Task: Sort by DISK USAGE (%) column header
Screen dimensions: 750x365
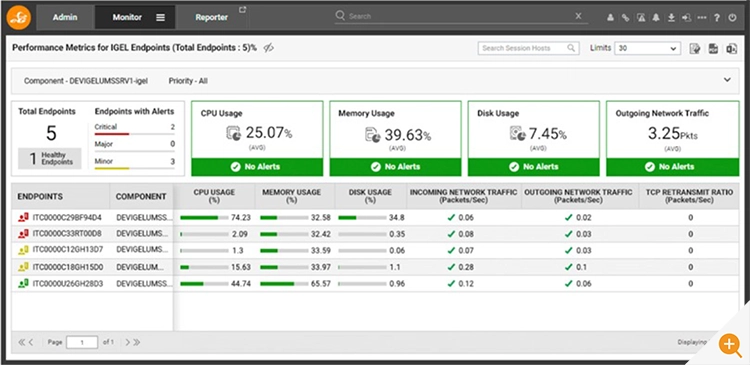Action: [x=370, y=196]
